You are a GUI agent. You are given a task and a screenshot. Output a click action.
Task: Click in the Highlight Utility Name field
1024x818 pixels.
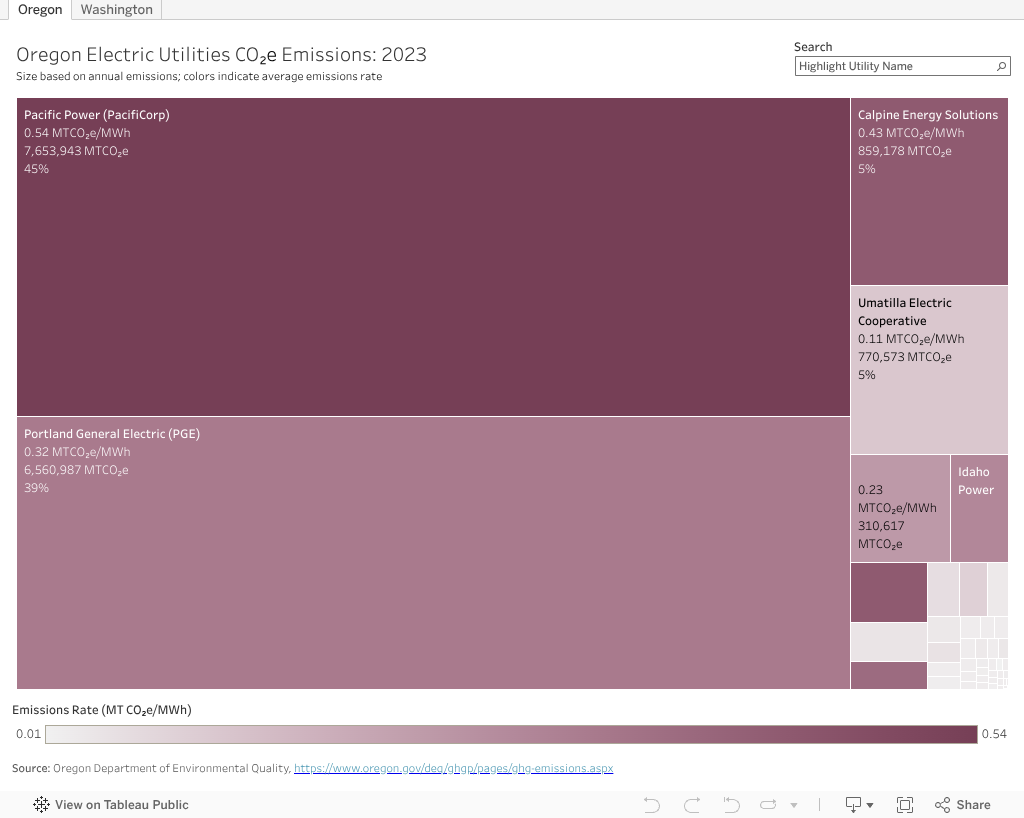[893, 66]
